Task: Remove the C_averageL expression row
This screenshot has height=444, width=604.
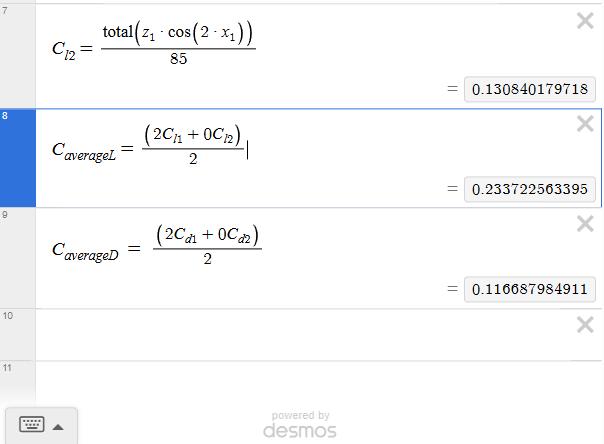Action: click(585, 124)
